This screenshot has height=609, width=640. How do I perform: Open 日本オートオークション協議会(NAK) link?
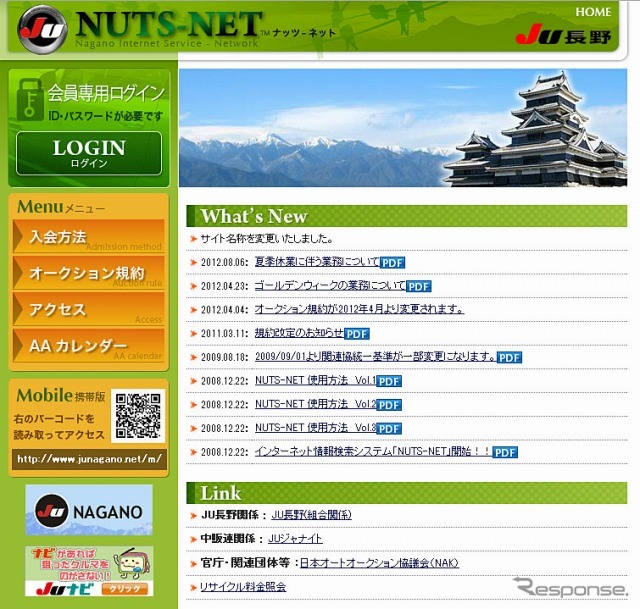click(380, 563)
